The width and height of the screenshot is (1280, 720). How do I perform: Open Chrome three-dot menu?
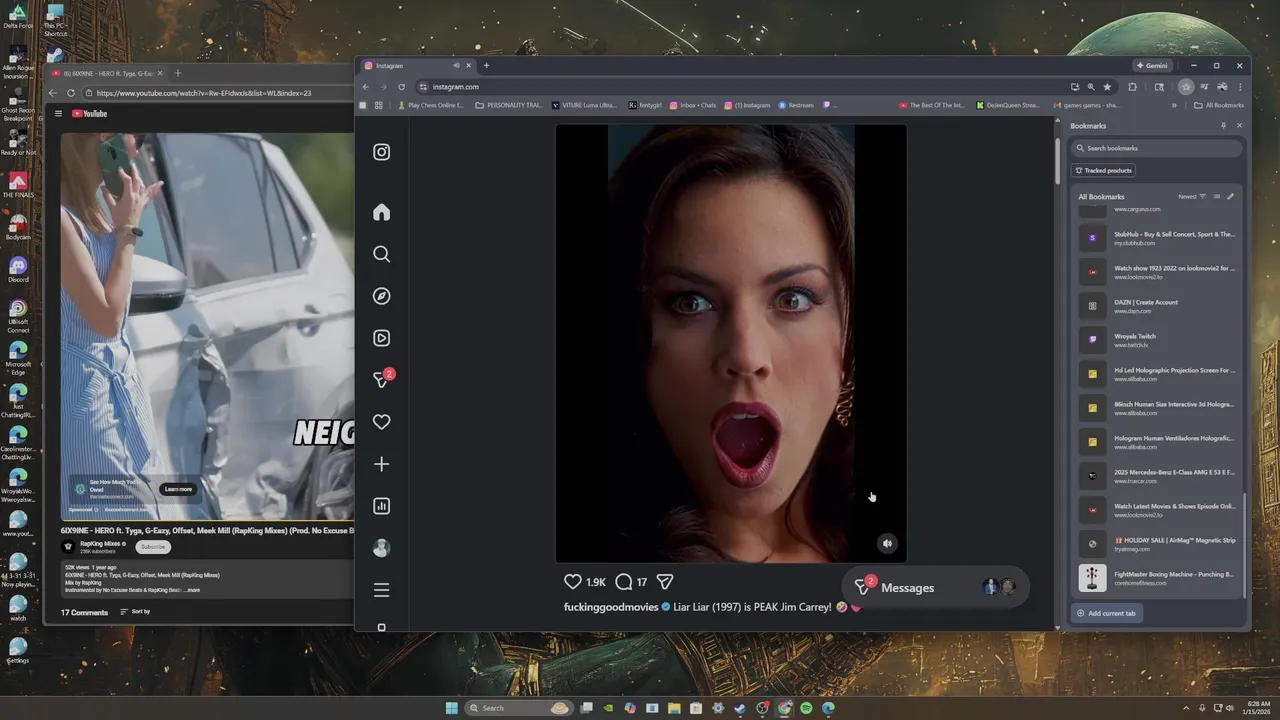1240,87
